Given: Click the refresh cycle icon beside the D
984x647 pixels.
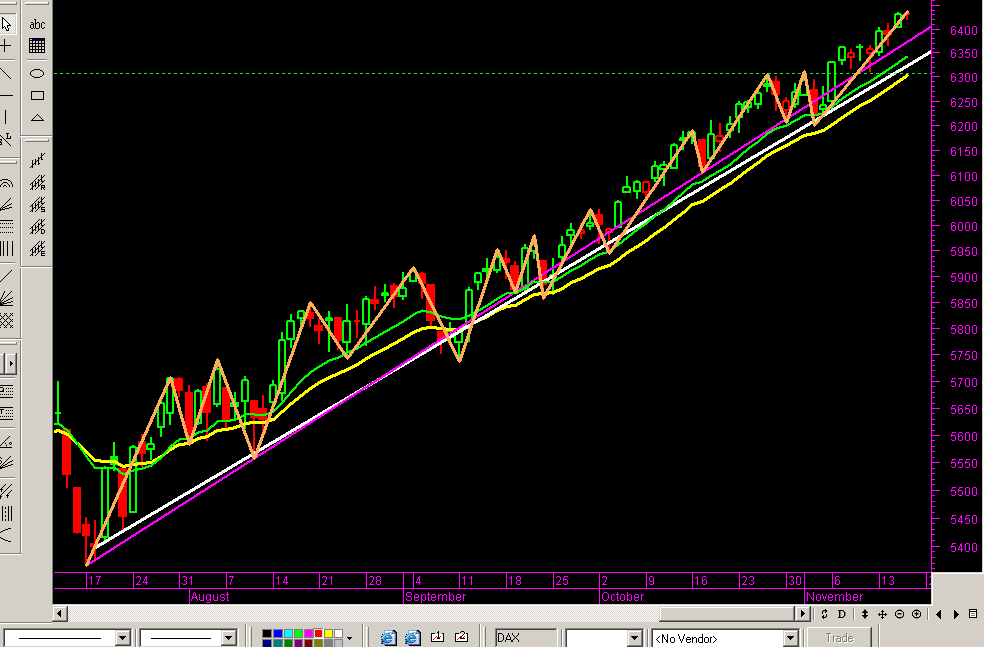Looking at the screenshot, I should [824, 614].
